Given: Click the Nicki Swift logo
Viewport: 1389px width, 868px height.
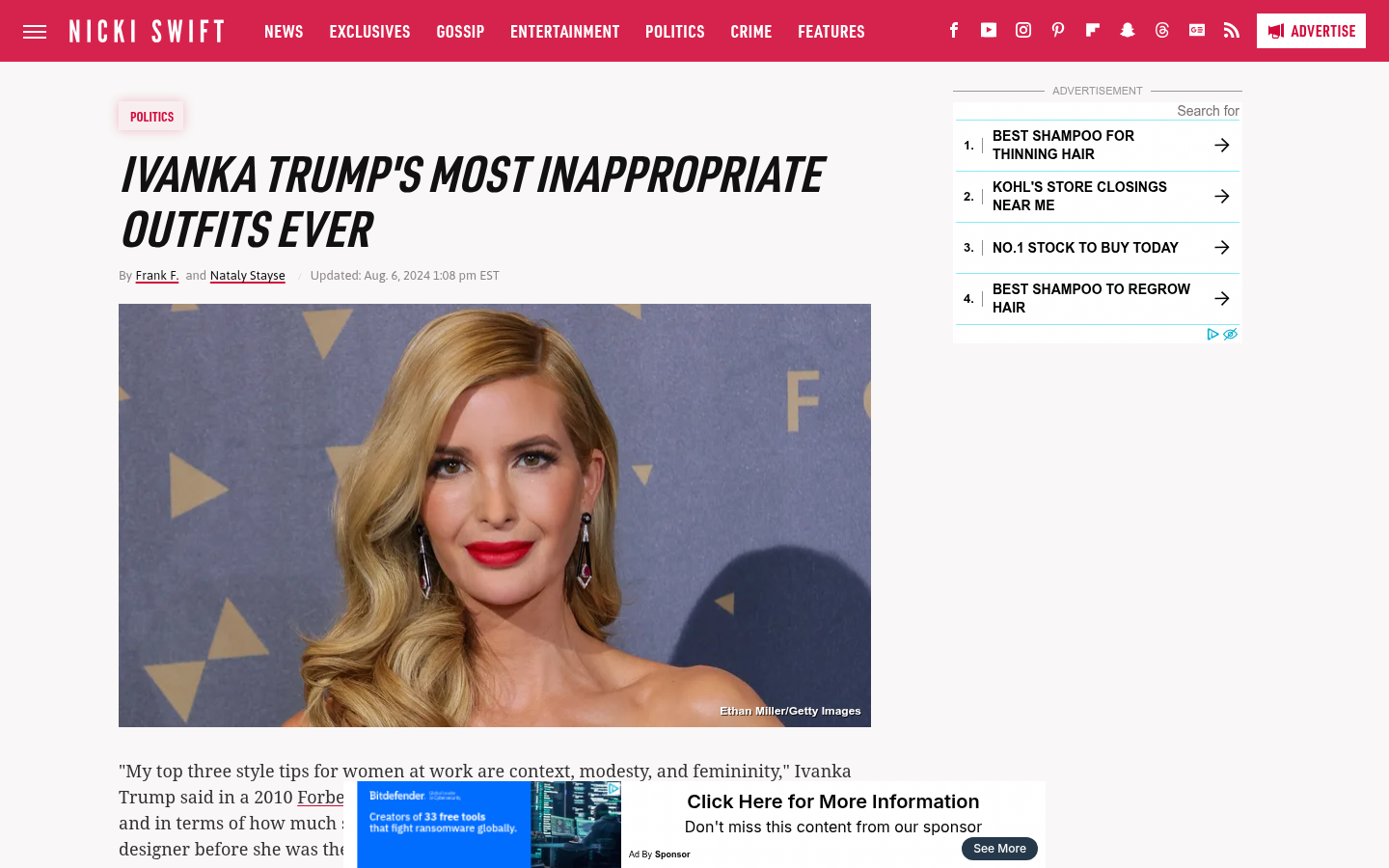Looking at the screenshot, I should click(147, 32).
